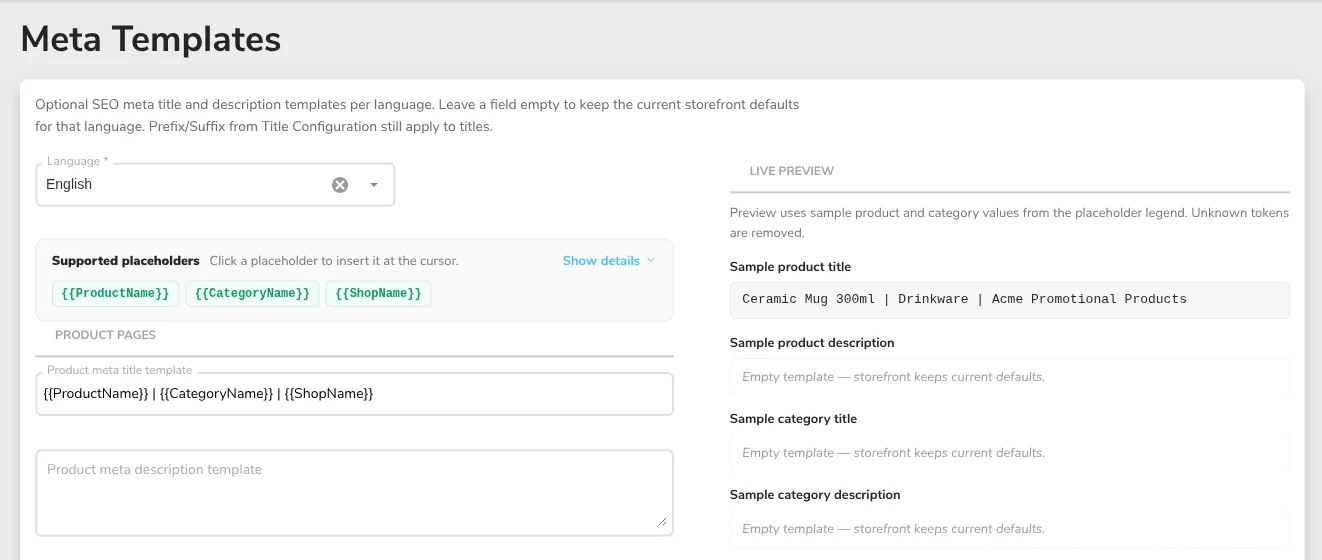Switch to the LIVE PREVIEW tab
1322x560 pixels.
point(792,171)
